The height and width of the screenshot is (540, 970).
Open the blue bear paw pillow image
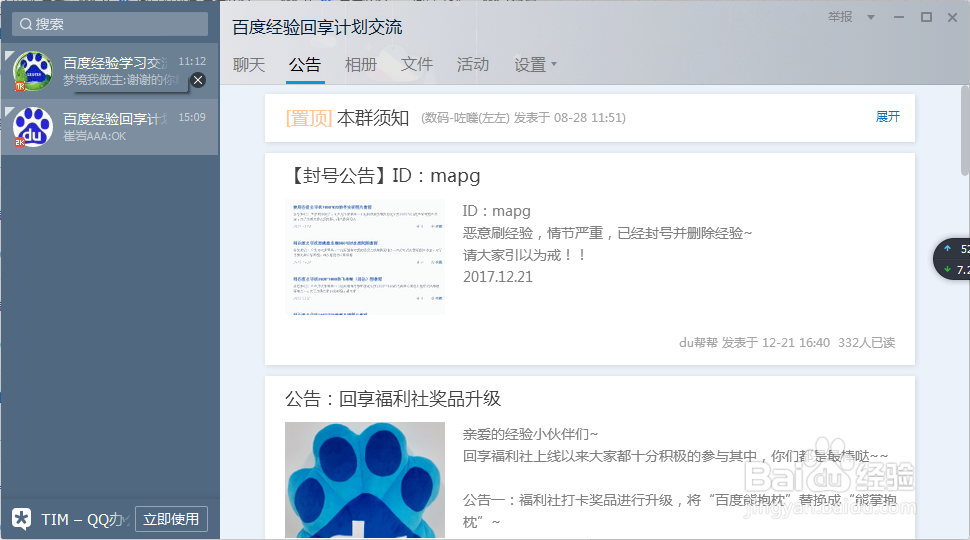pyautogui.click(x=365, y=480)
